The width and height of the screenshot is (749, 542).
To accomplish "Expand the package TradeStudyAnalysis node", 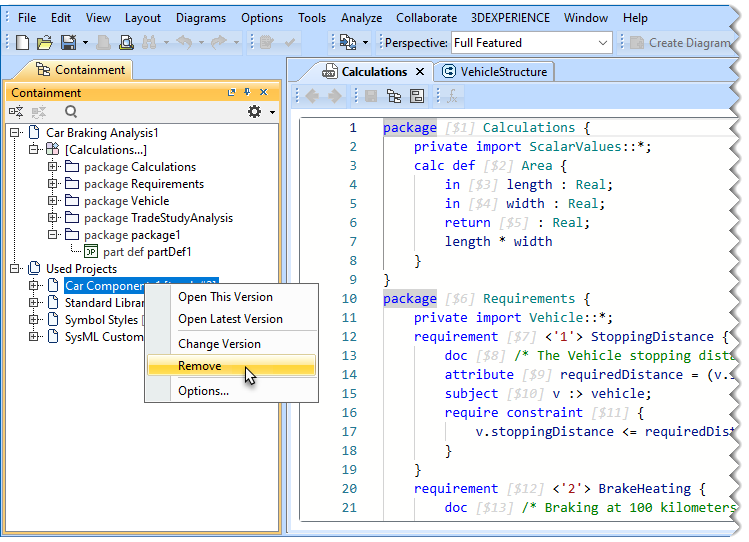I will (x=53, y=218).
